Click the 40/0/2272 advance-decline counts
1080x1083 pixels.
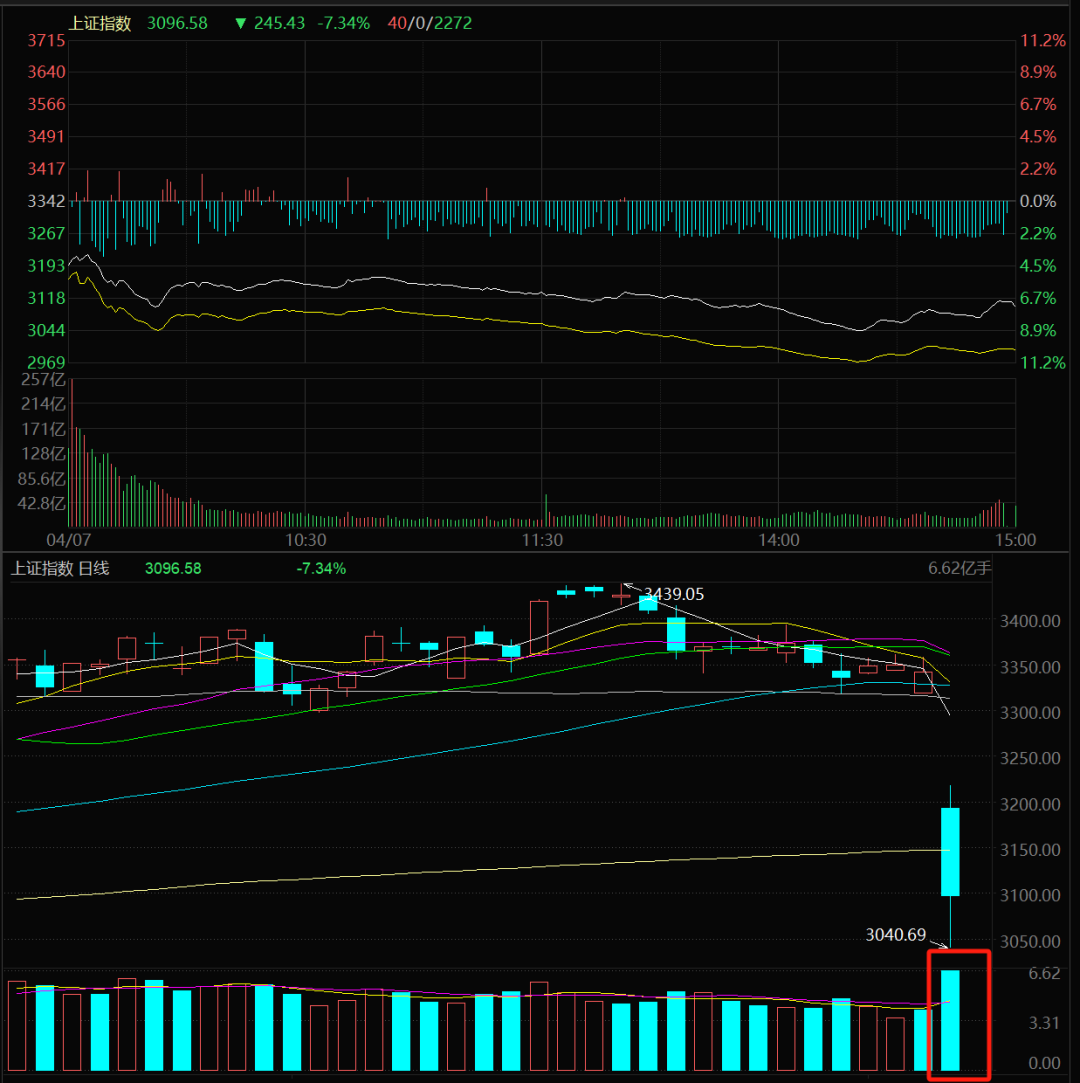click(430, 23)
